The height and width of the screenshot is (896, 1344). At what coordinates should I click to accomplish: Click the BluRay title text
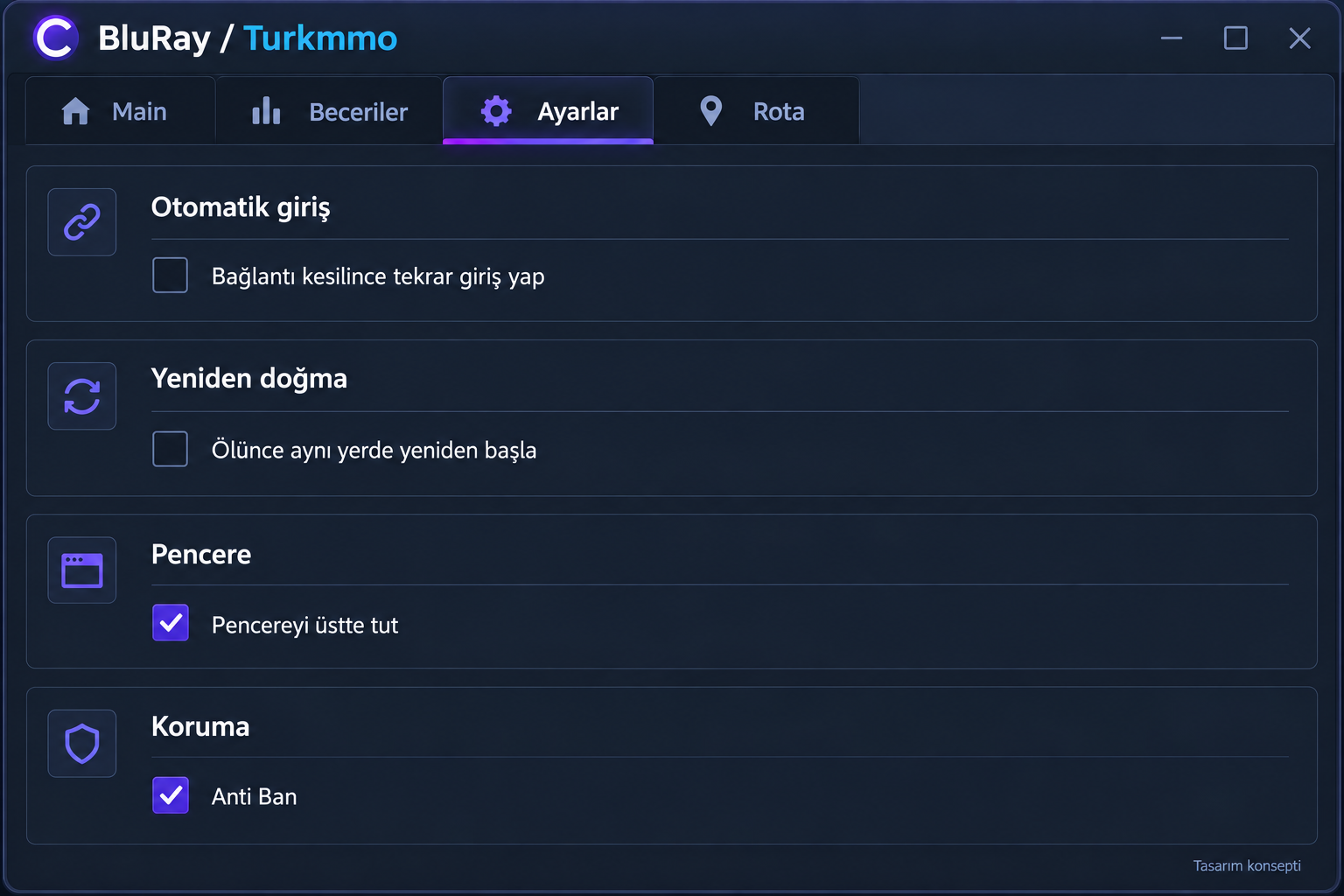(154, 38)
